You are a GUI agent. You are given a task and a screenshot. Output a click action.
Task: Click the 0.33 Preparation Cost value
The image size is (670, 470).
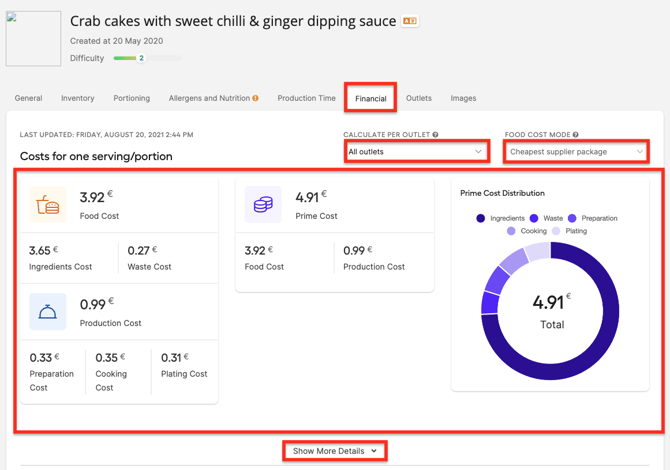point(44,358)
